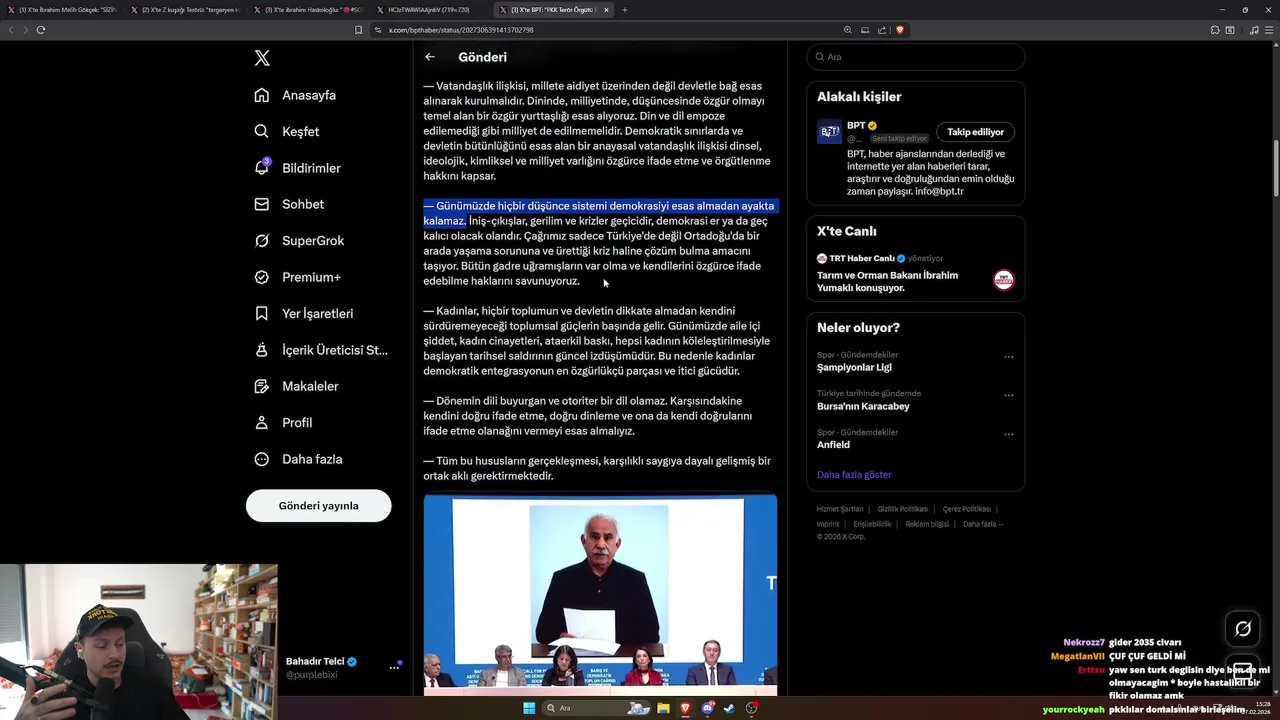
Task: Expand footer Daha fazla options
Action: pos(983,524)
